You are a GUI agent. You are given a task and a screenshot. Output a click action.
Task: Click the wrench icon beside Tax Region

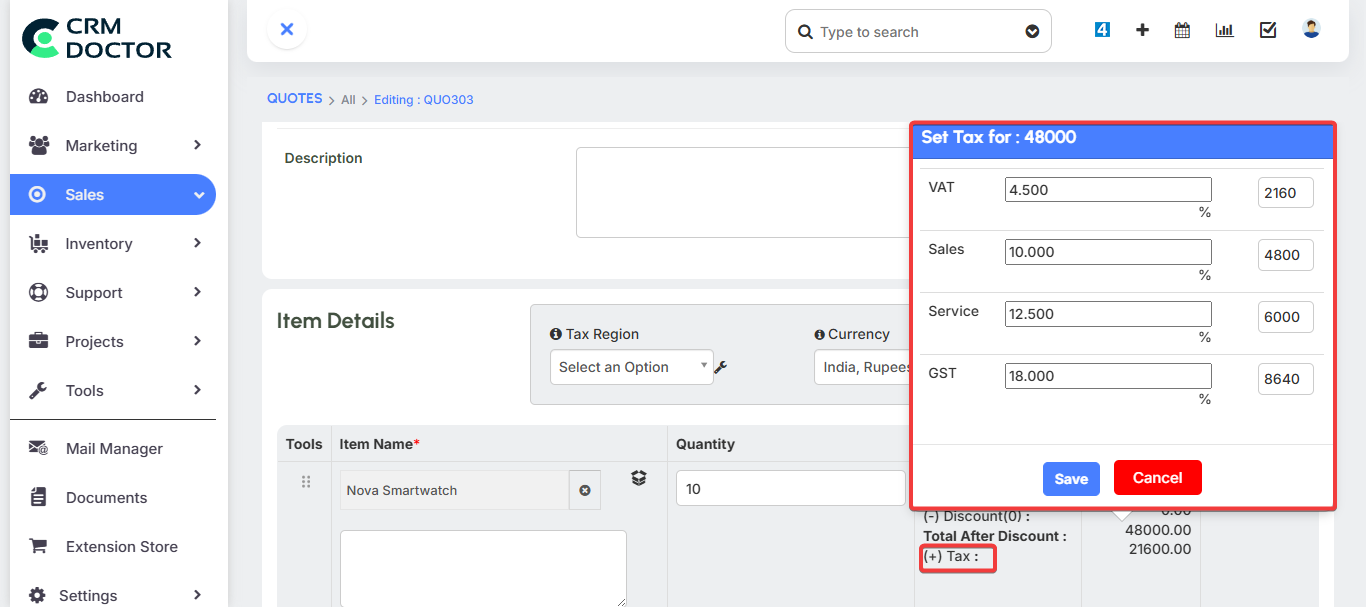coord(720,367)
